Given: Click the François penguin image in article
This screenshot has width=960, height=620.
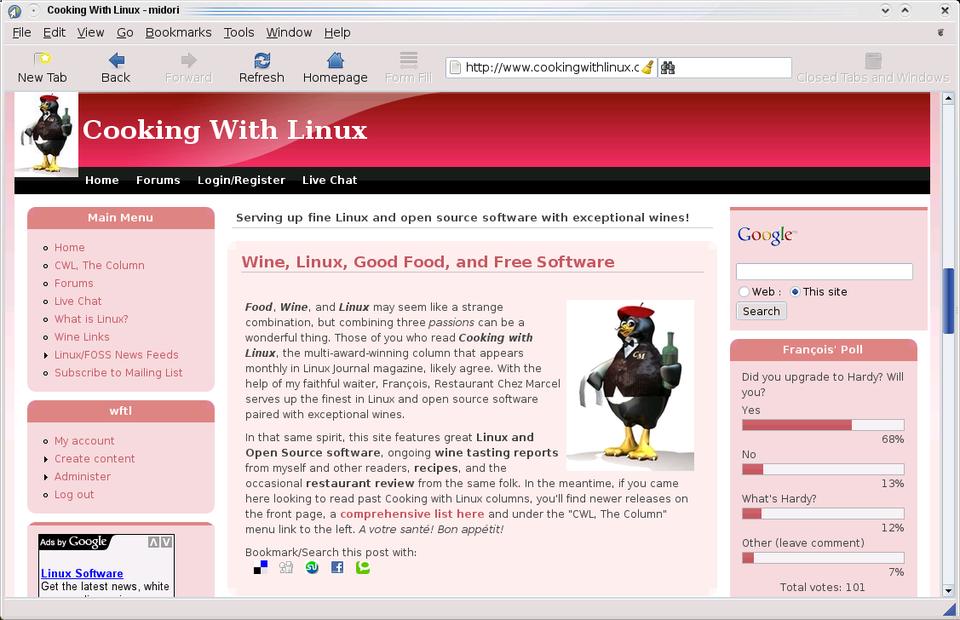Looking at the screenshot, I should (630, 385).
